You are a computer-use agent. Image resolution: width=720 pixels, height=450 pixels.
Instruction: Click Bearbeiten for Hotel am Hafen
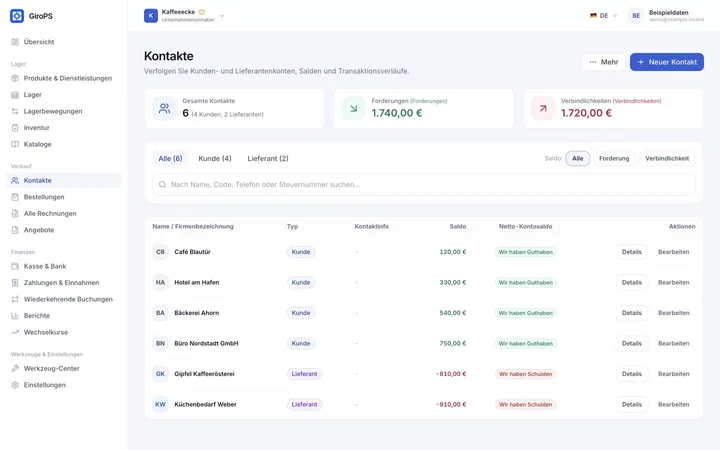674,282
